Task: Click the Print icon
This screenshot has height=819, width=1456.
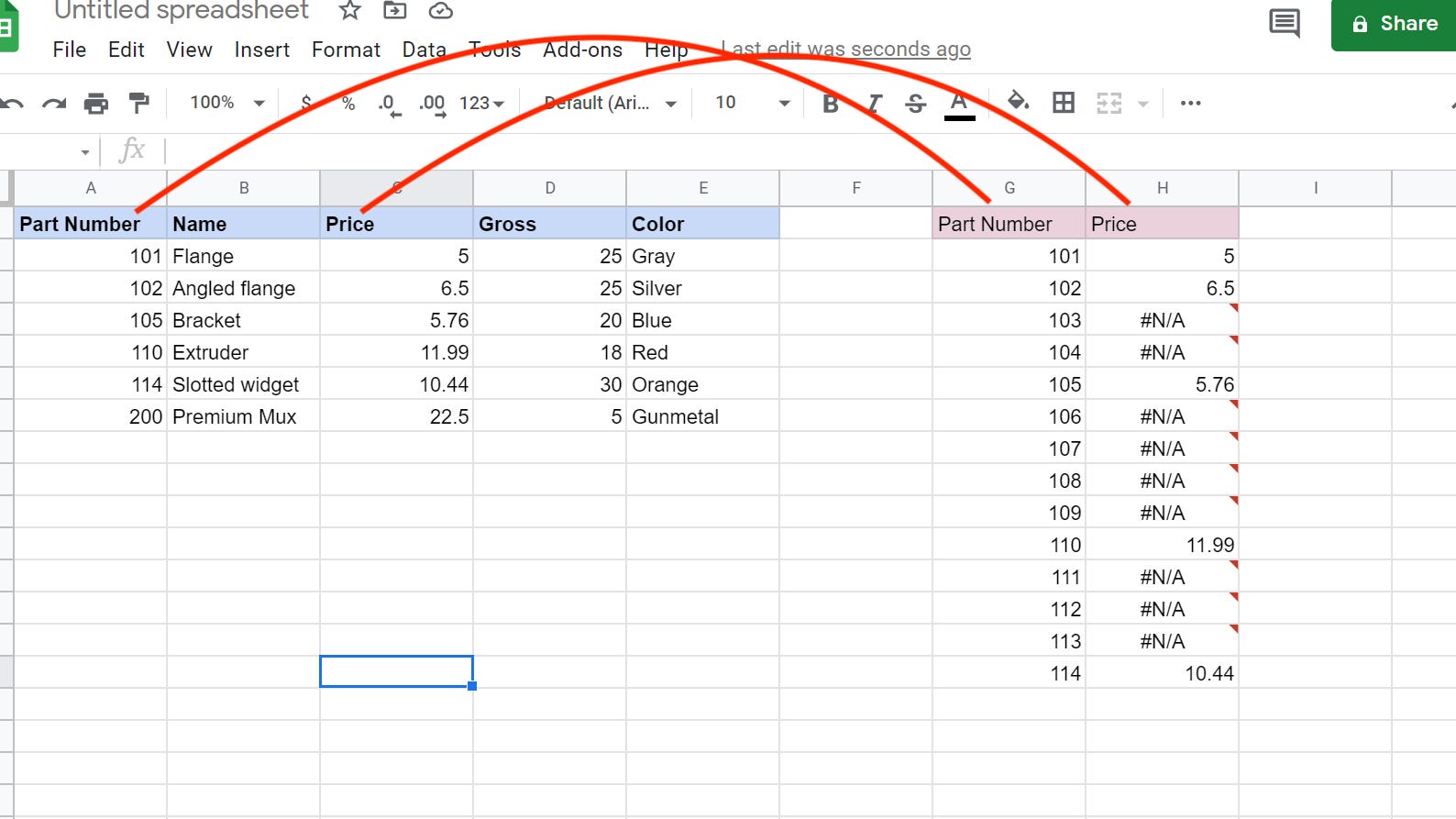Action: pyautogui.click(x=96, y=103)
